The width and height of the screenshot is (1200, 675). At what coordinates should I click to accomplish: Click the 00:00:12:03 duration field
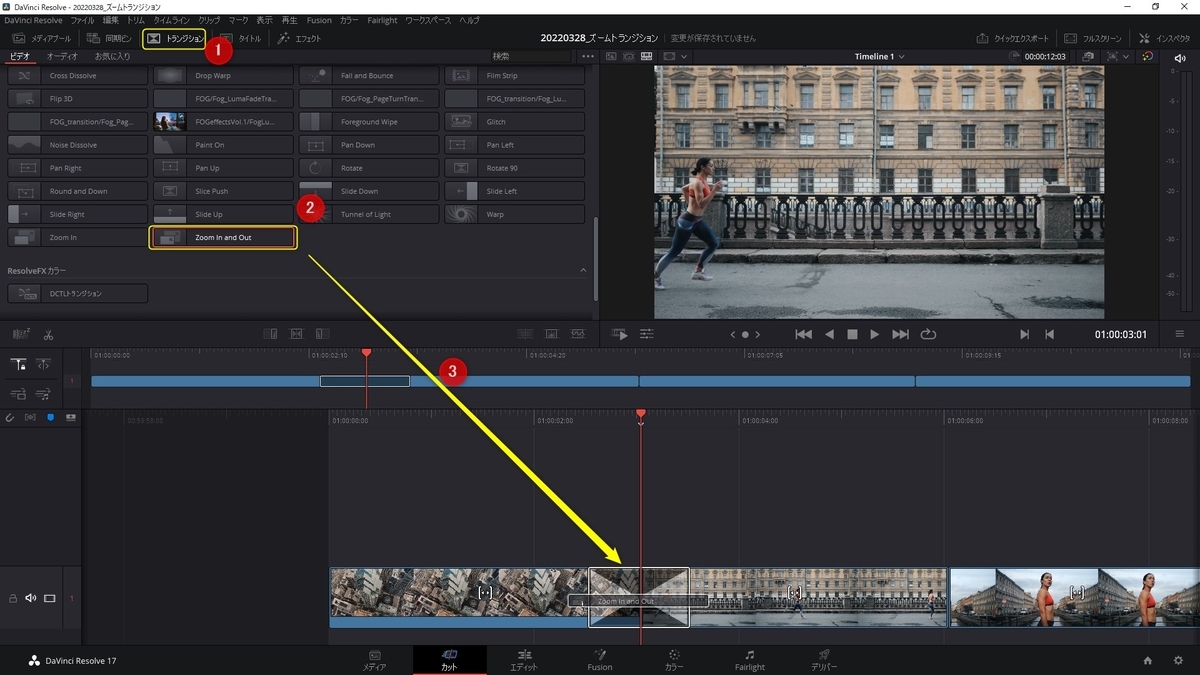coord(1045,57)
